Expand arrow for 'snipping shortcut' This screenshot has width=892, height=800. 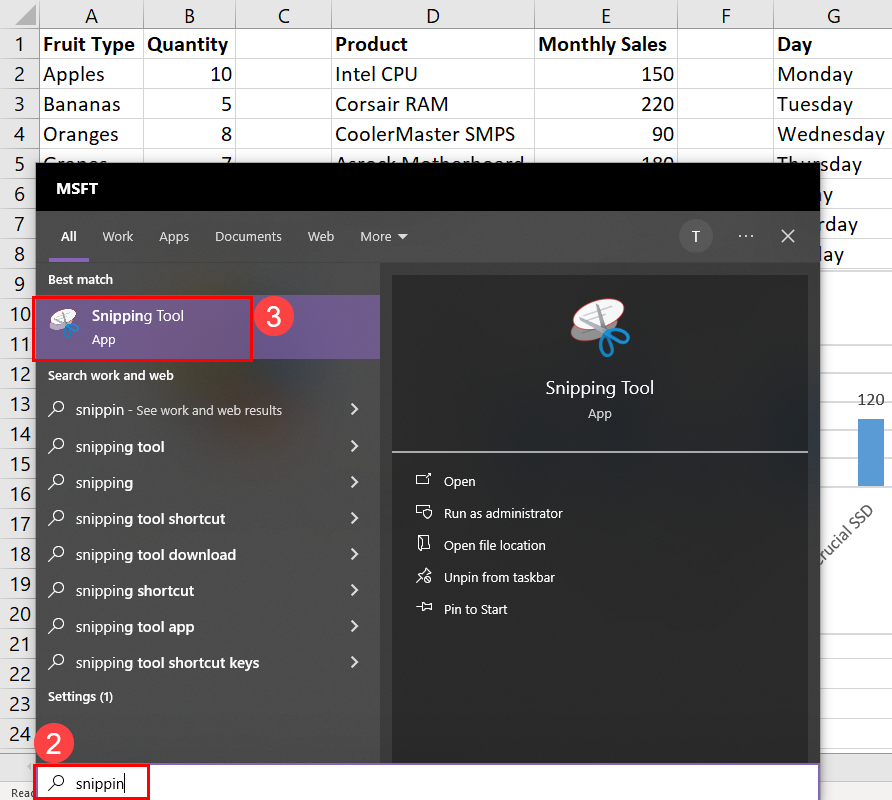point(354,590)
